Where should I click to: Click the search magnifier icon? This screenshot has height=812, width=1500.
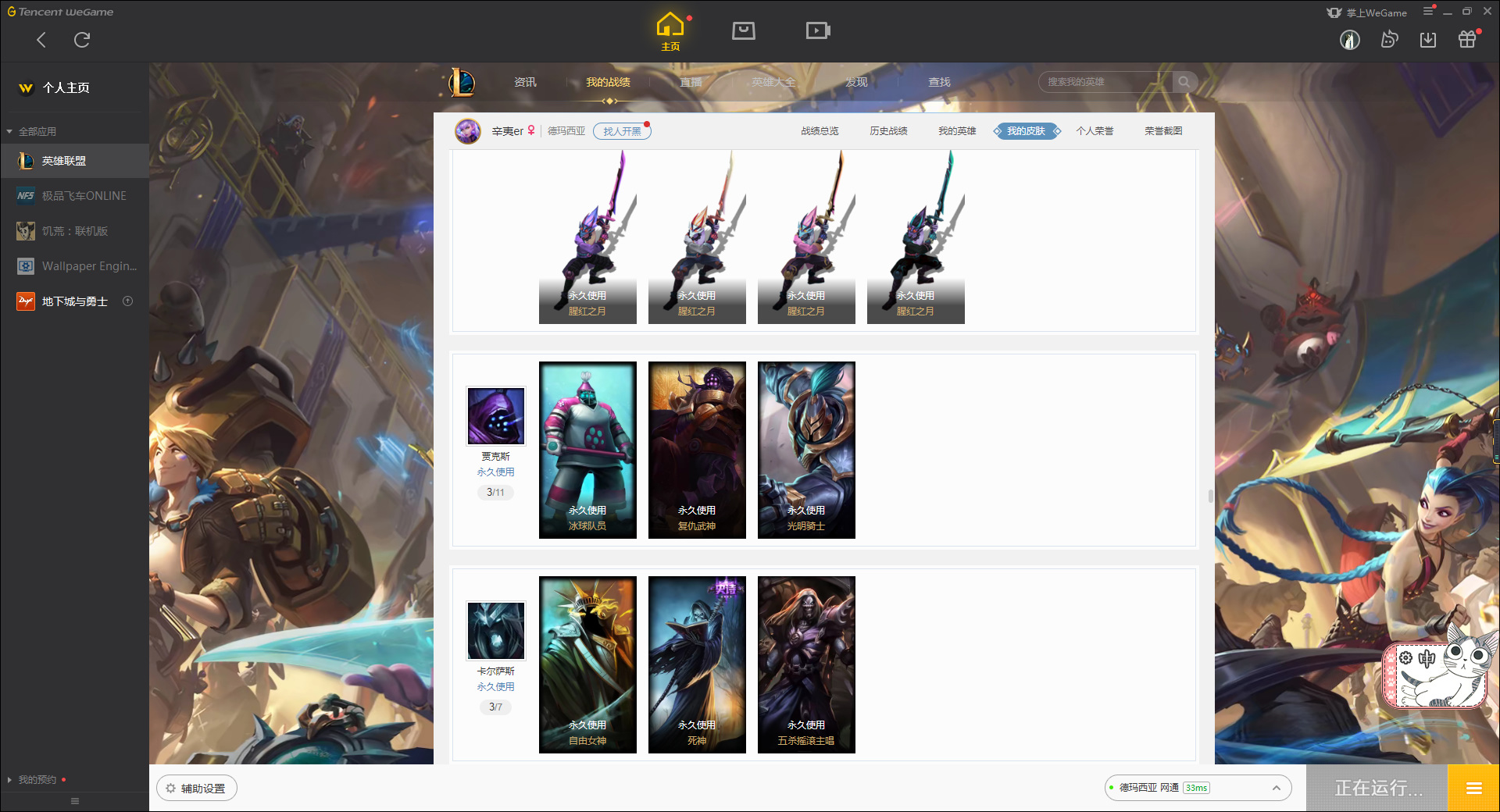coord(1184,82)
